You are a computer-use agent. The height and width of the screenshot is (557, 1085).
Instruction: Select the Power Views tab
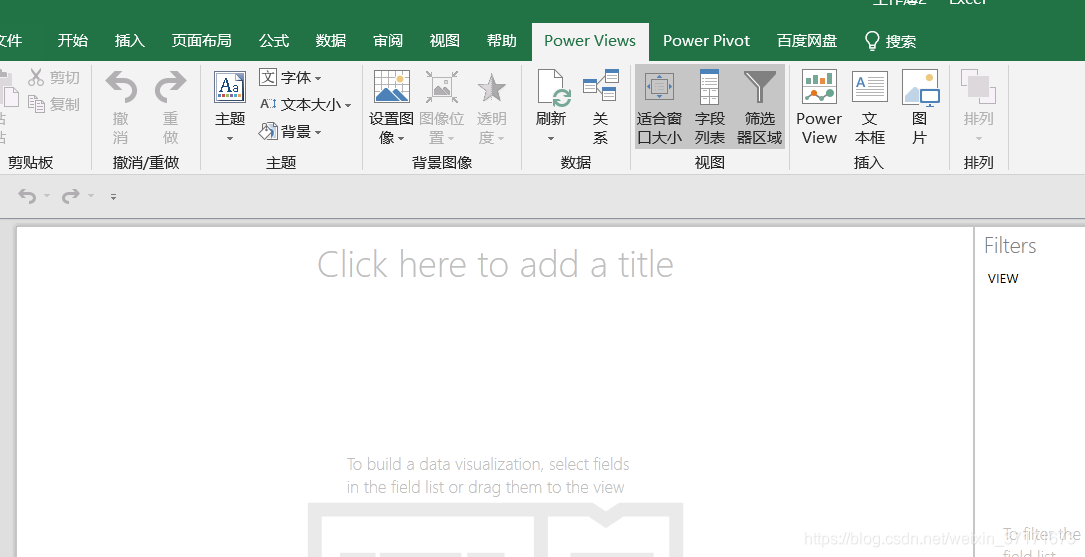click(590, 41)
